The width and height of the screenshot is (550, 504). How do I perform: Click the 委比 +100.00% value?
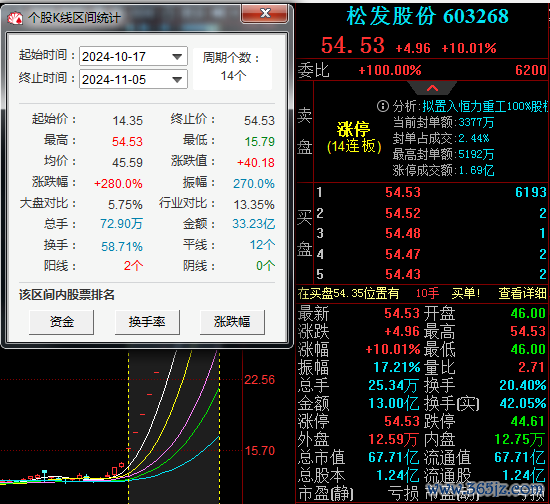click(390, 70)
